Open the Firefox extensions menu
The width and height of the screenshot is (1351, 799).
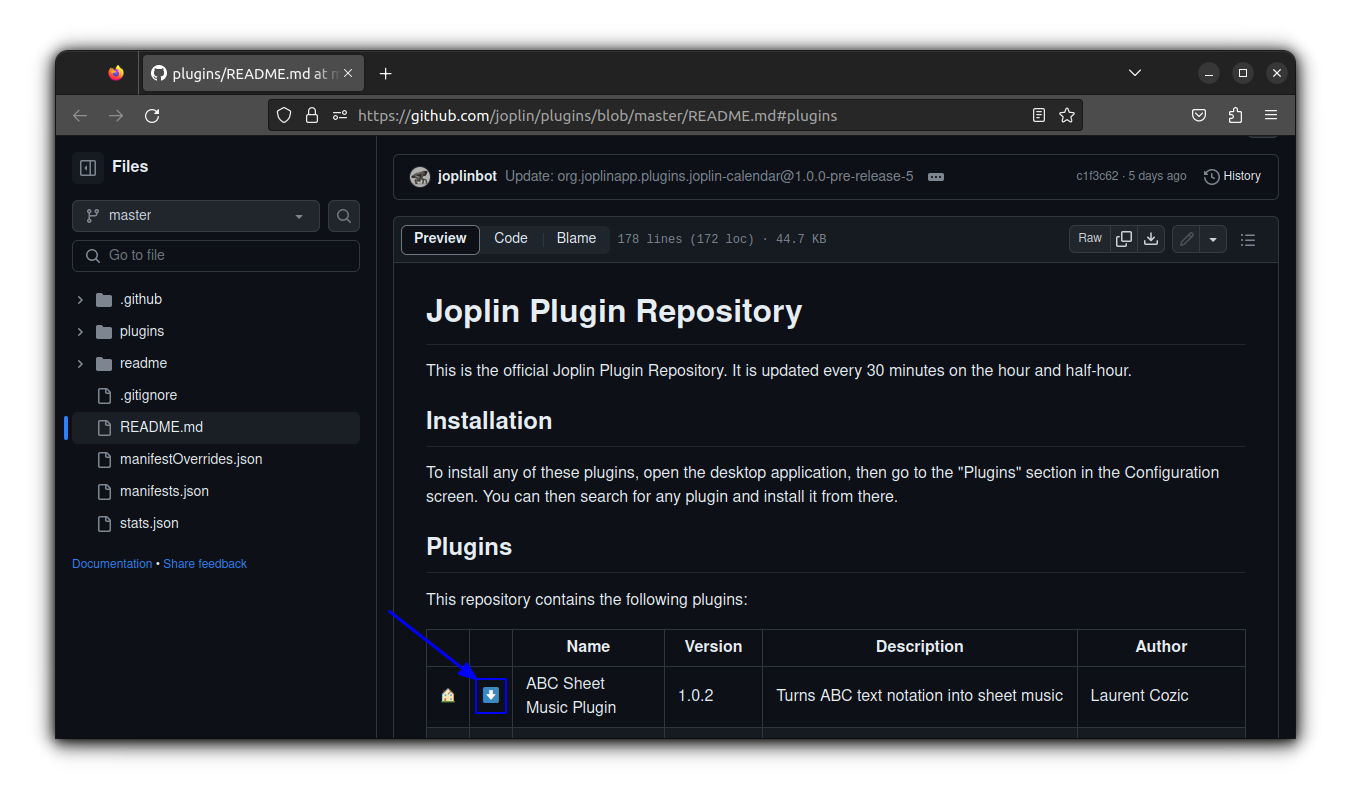point(1235,115)
